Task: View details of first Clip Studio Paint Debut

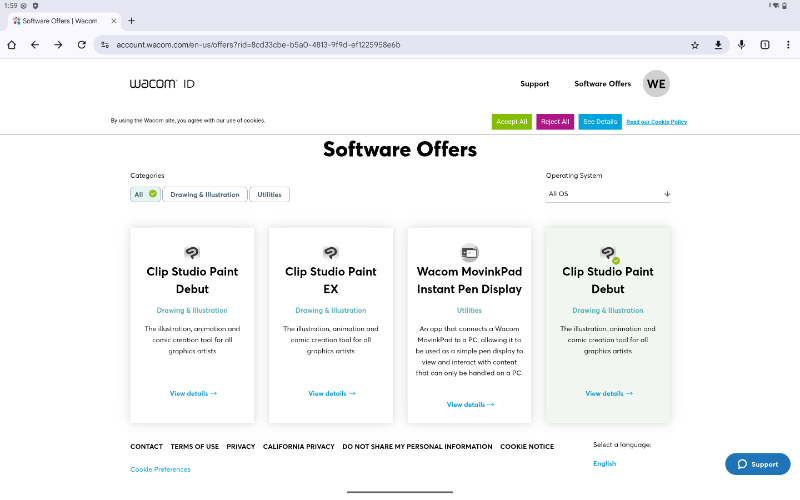Action: coord(193,393)
